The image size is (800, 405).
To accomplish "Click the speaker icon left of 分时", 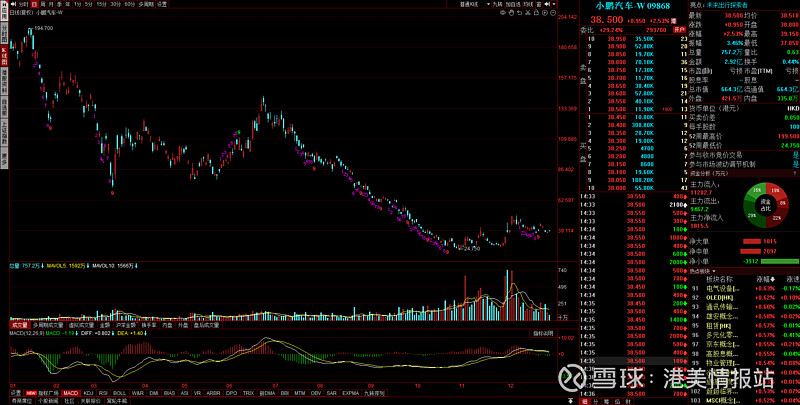I will click(13, 4).
